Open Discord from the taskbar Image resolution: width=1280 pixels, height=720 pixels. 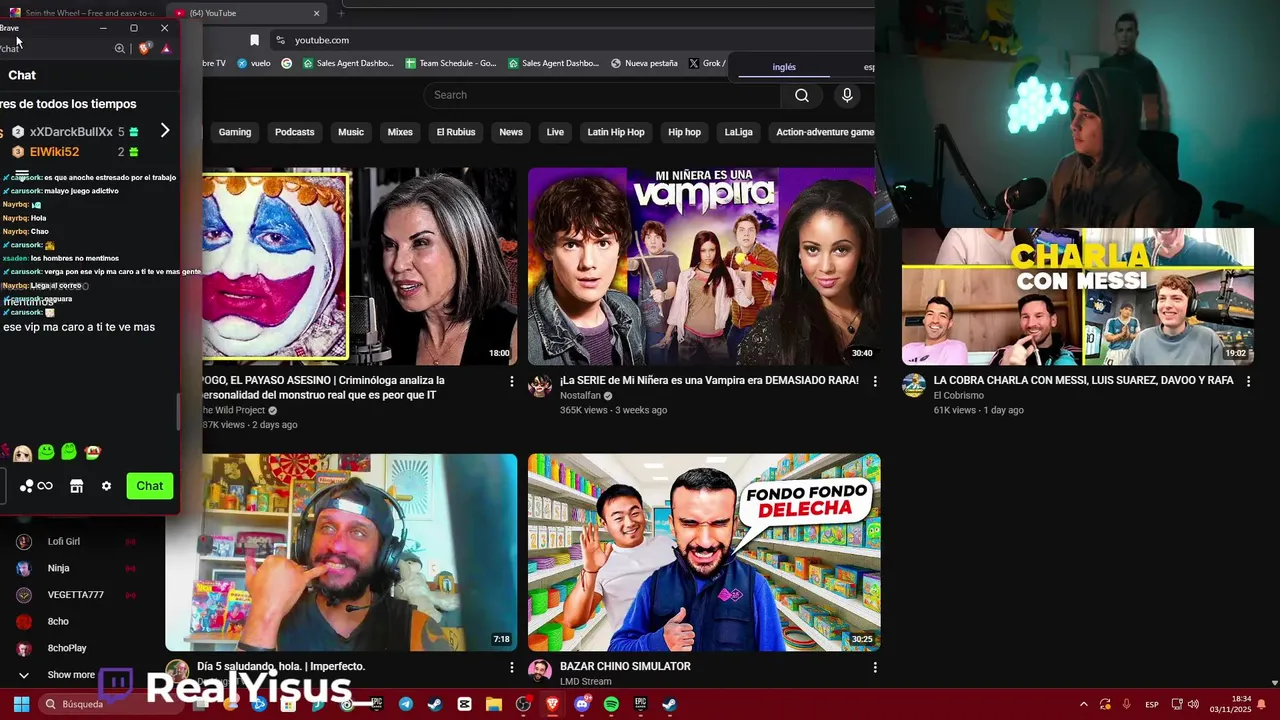click(582, 704)
